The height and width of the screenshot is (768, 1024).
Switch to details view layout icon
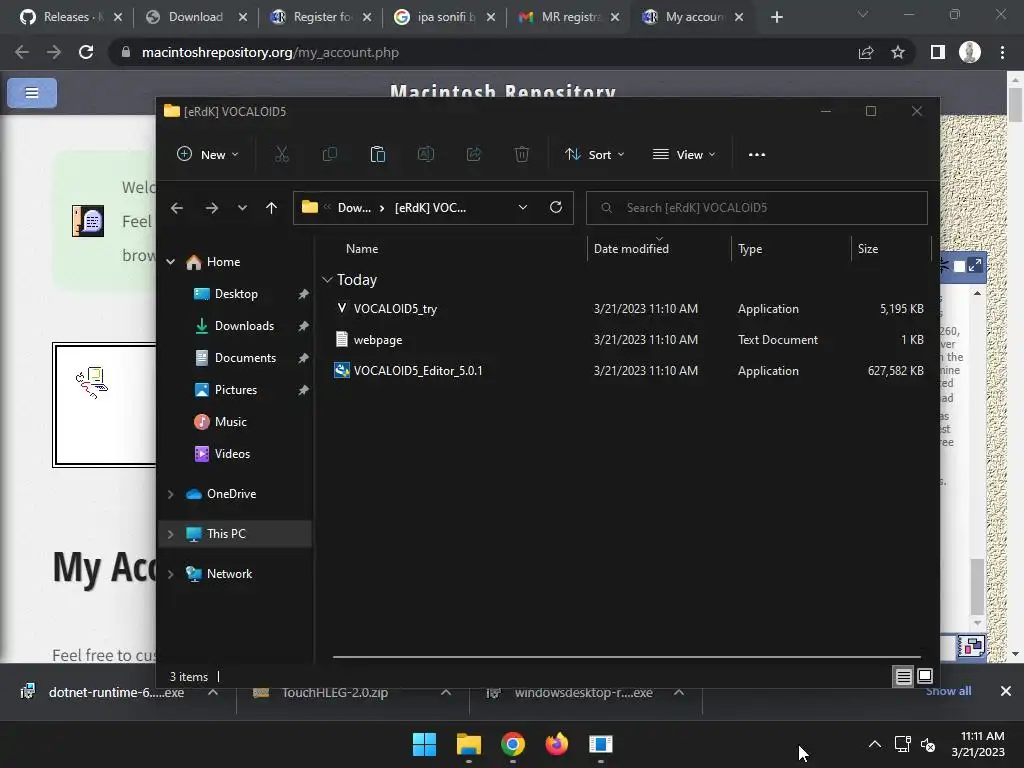(x=903, y=677)
